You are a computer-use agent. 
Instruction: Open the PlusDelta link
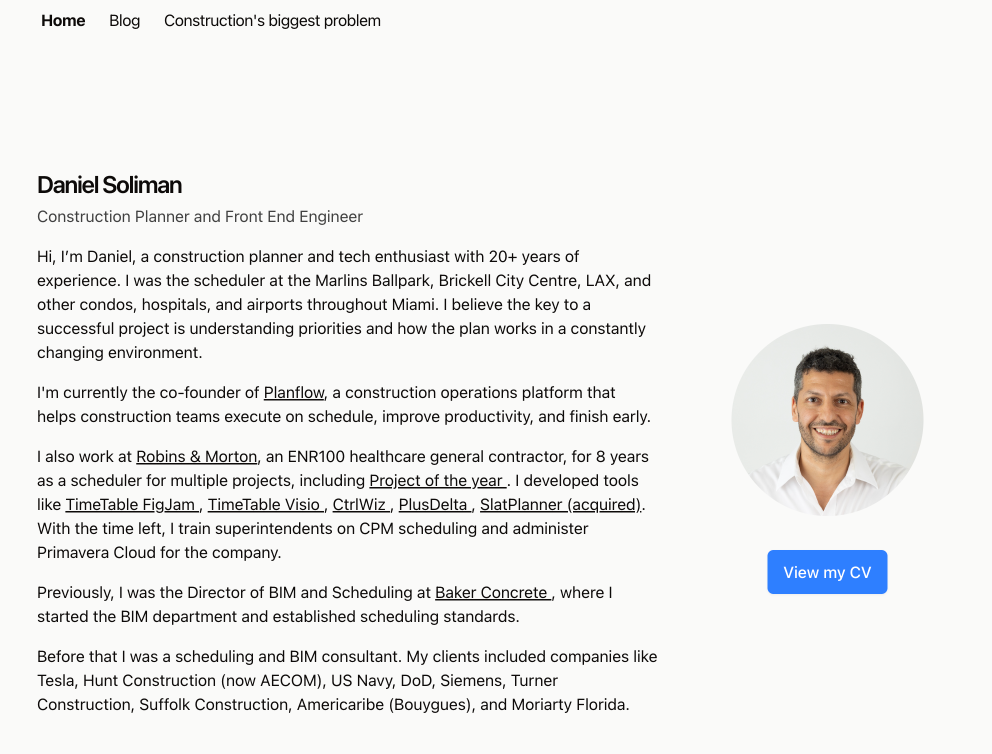tap(435, 505)
